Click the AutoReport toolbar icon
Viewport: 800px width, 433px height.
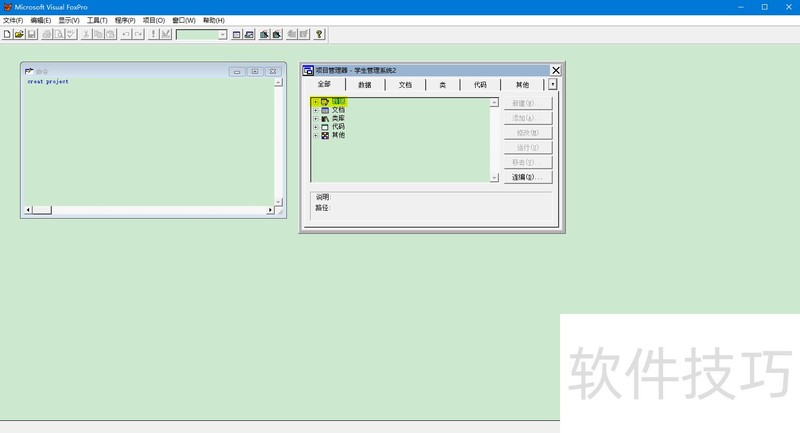click(x=304, y=34)
